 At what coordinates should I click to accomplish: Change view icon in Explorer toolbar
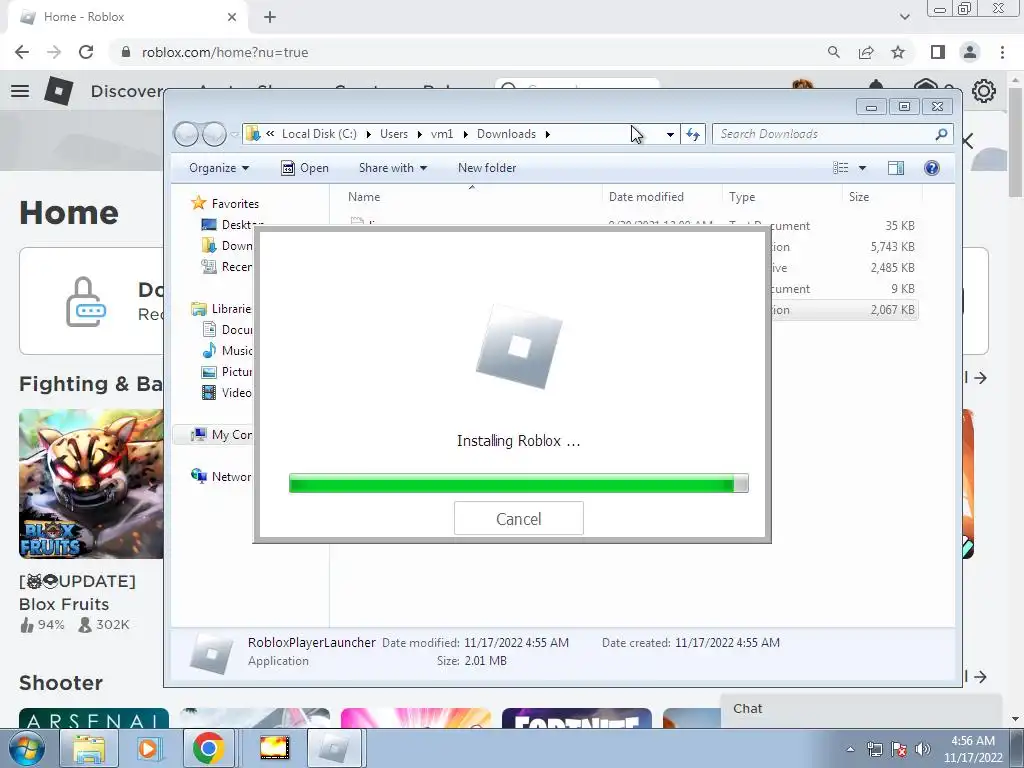[x=840, y=168]
